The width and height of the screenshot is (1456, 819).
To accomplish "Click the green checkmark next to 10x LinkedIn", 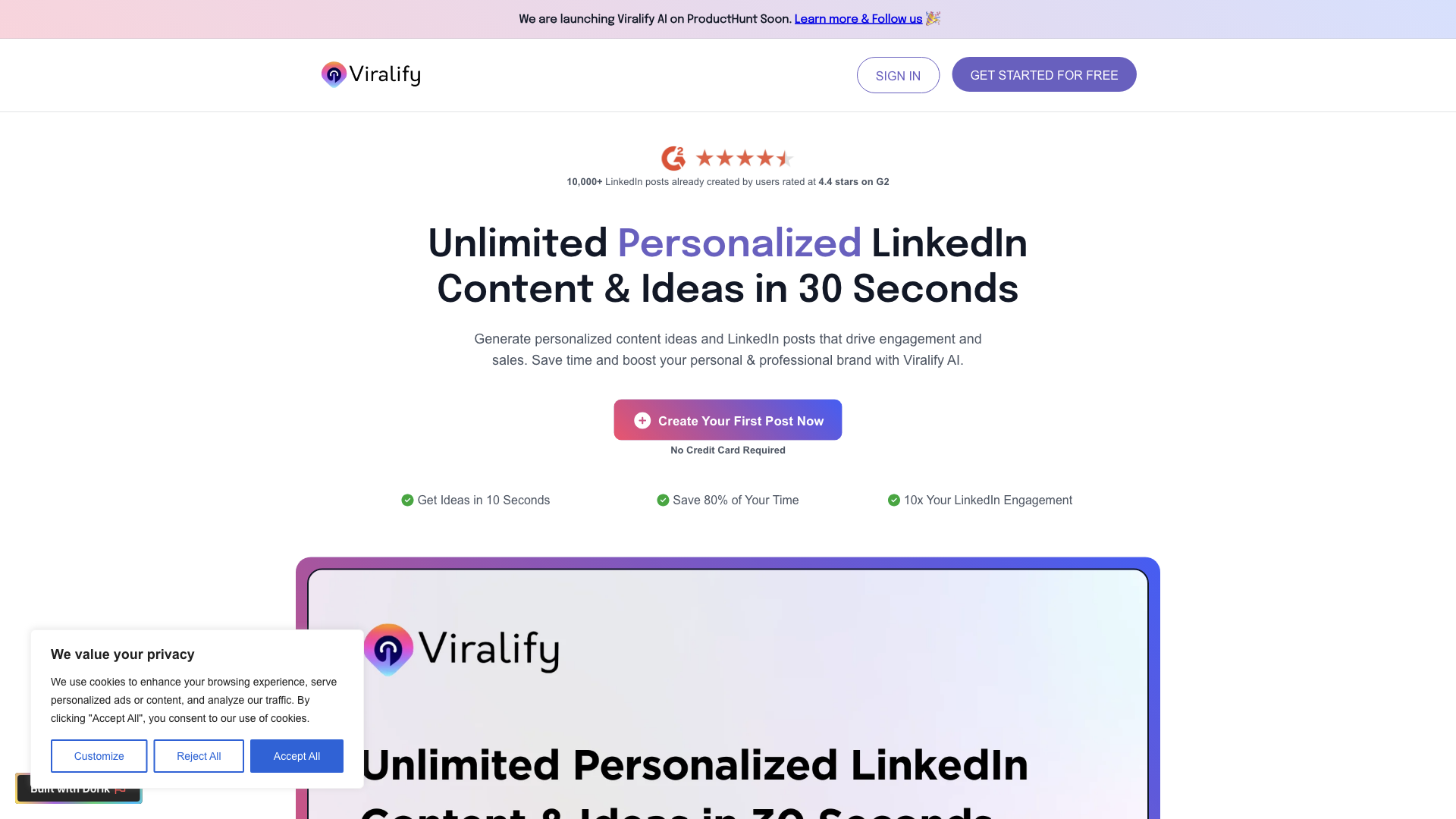I will point(893,500).
